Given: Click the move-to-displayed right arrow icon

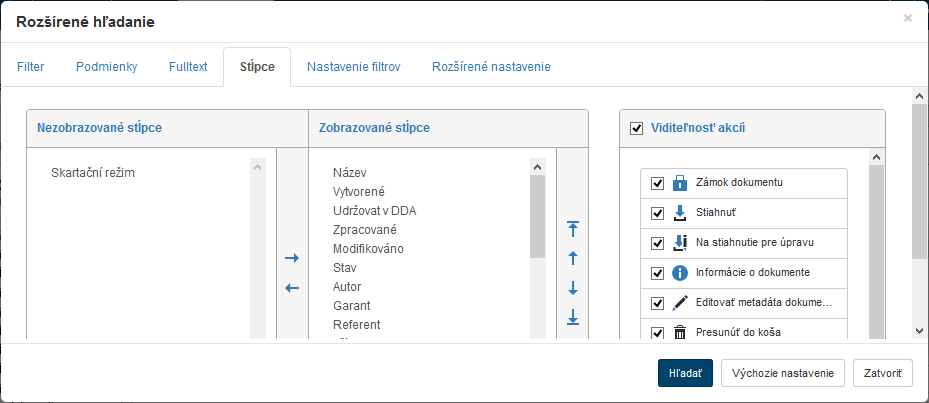Looking at the screenshot, I should point(292,258).
